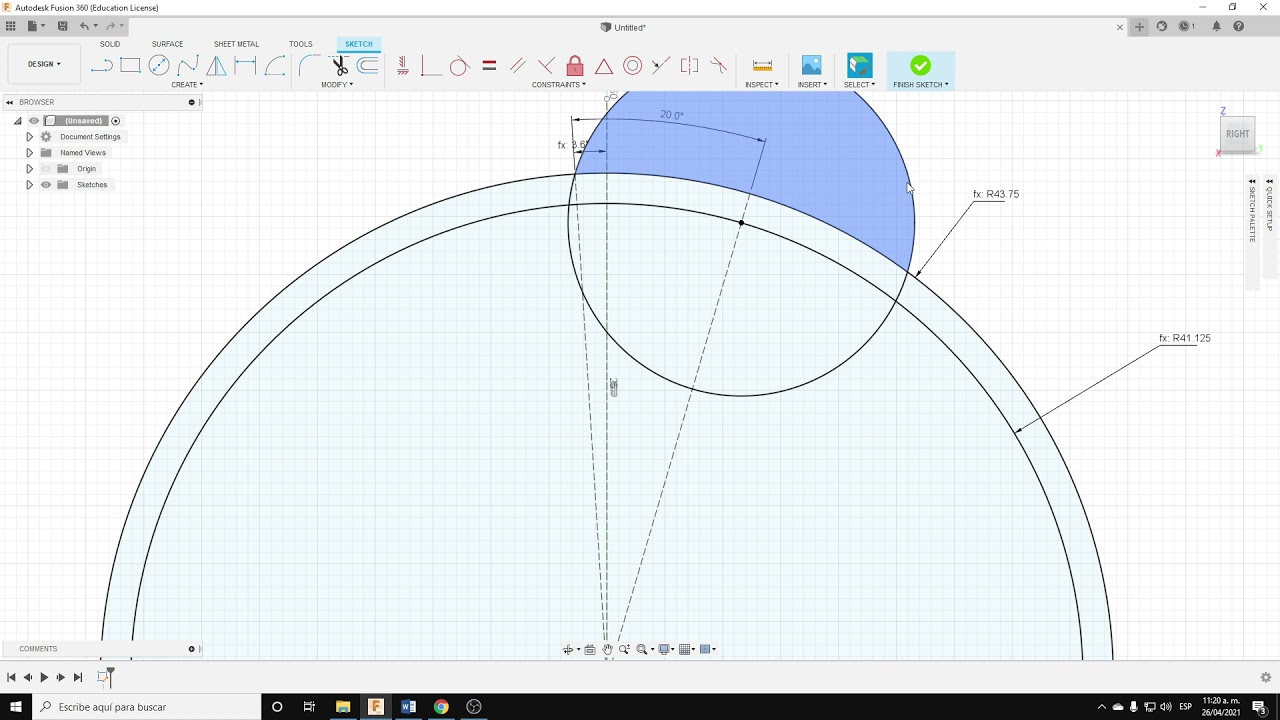The height and width of the screenshot is (720, 1280).
Task: Open the Measure inspect tool
Action: 762,66
